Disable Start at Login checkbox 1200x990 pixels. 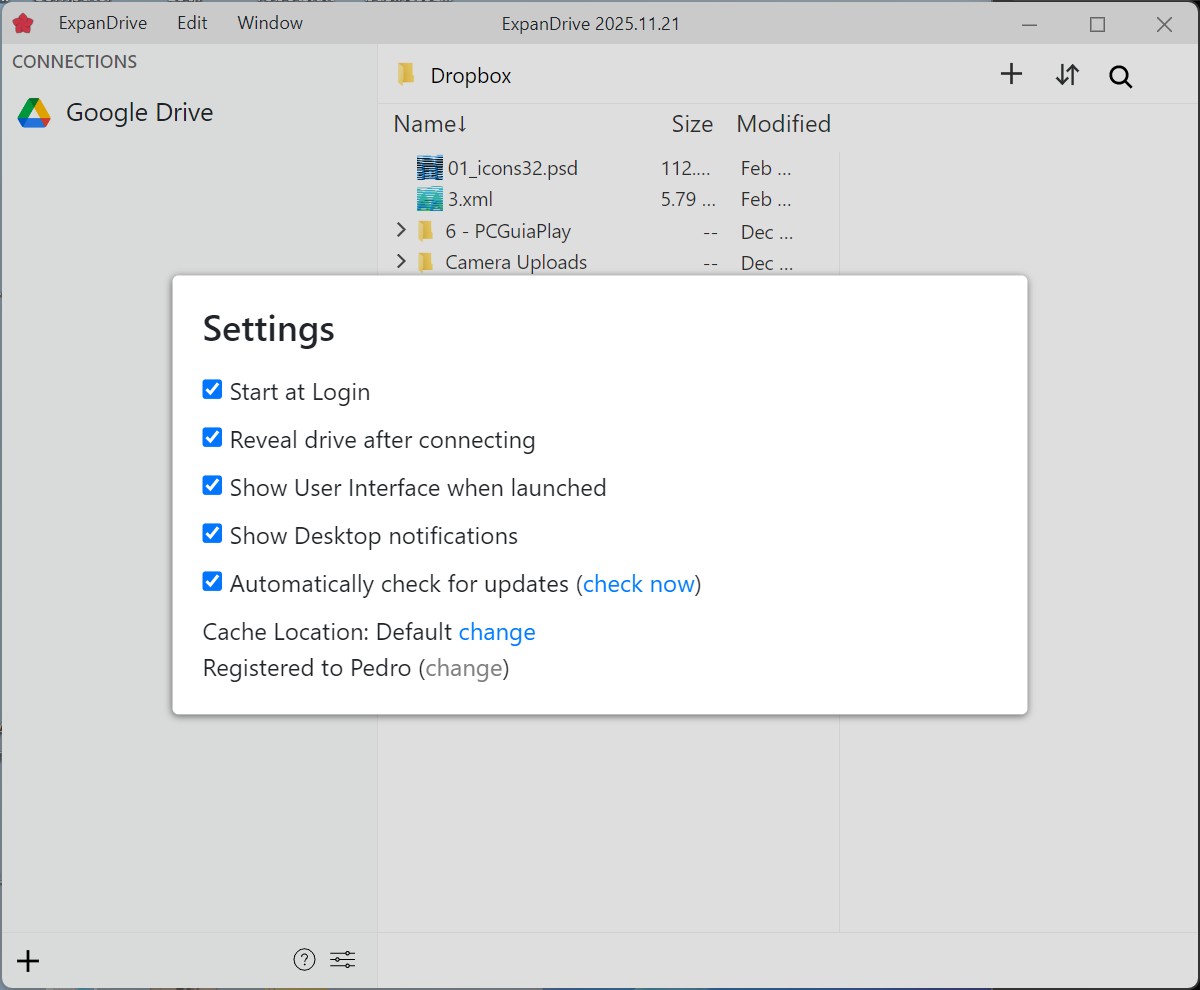tap(212, 390)
